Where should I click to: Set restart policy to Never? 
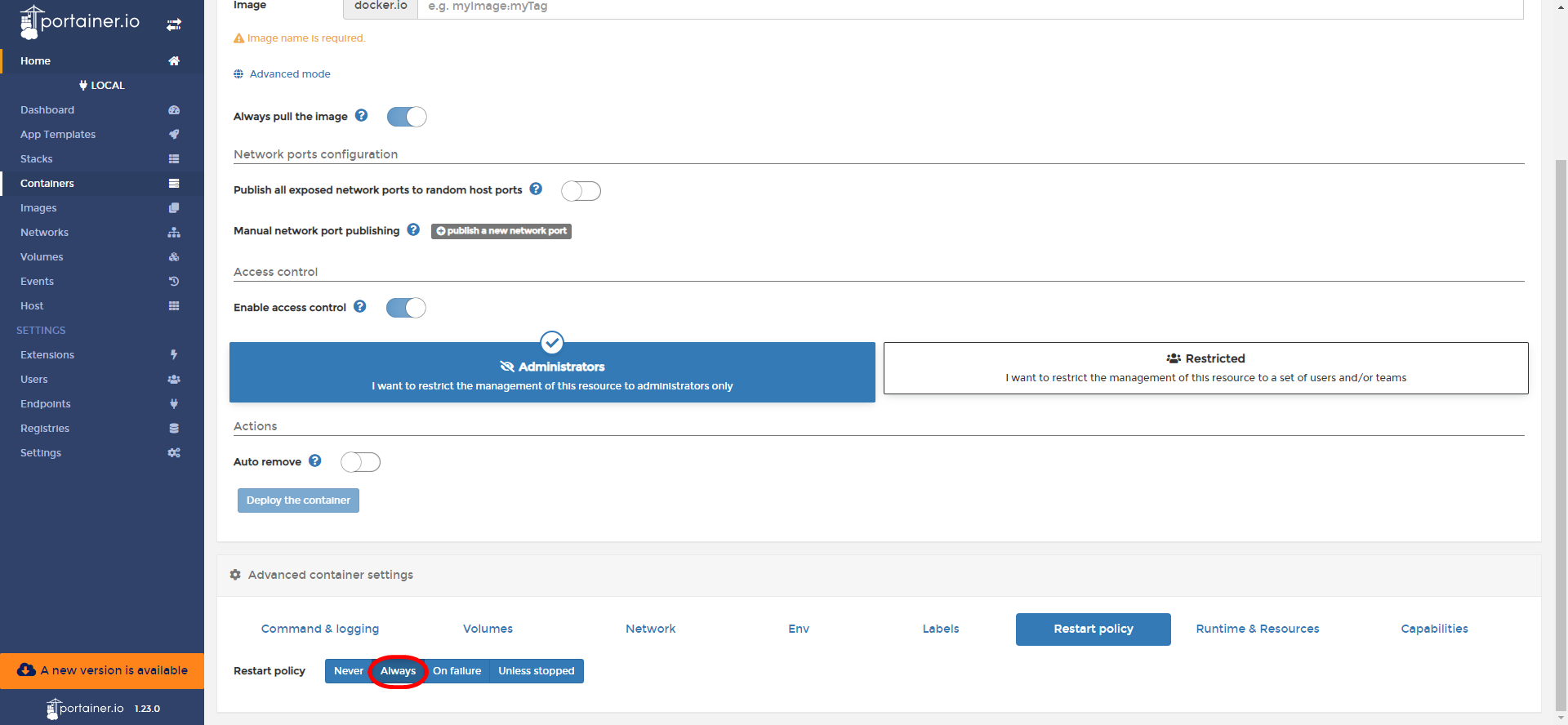pos(349,671)
